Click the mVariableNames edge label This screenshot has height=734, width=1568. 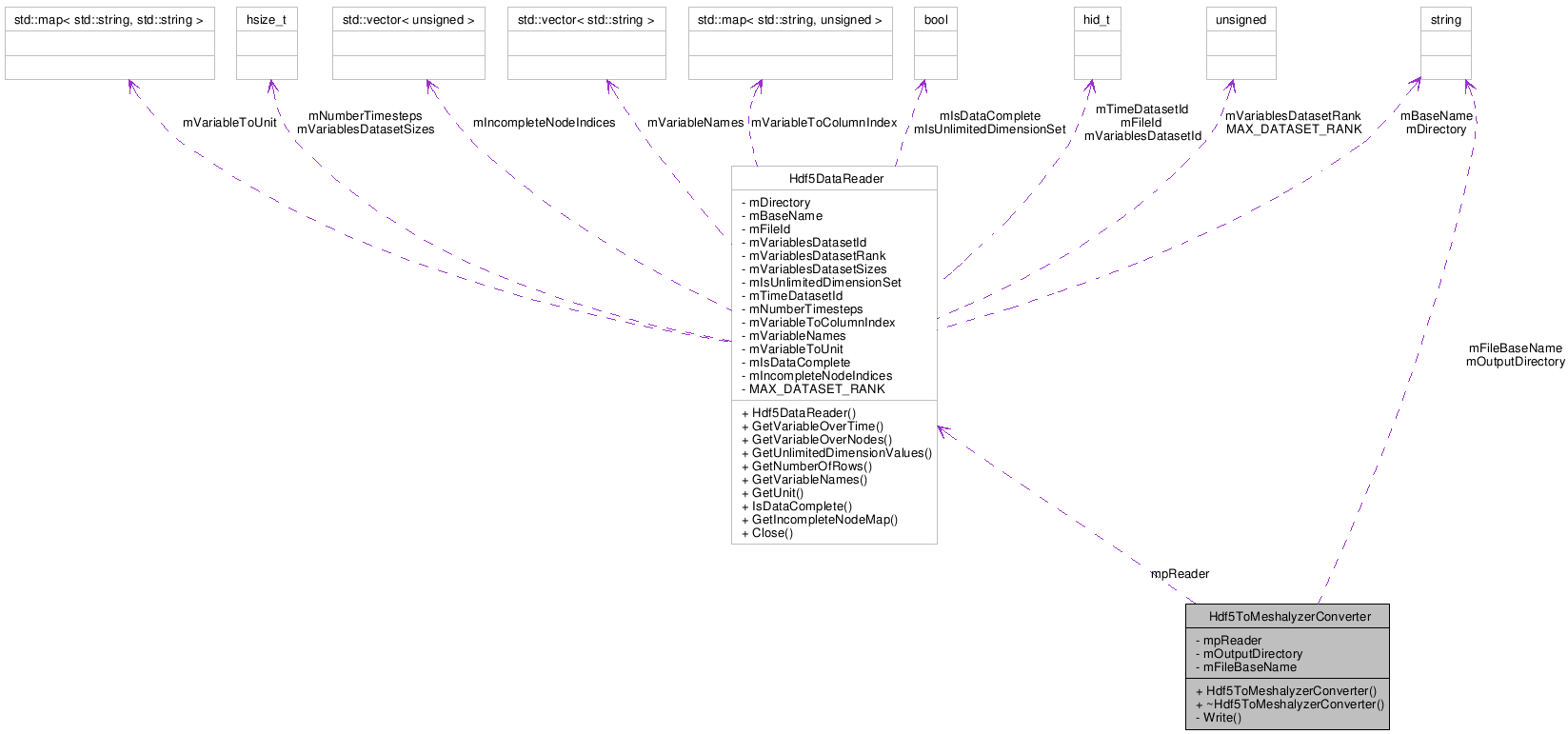pyautogui.click(x=695, y=123)
